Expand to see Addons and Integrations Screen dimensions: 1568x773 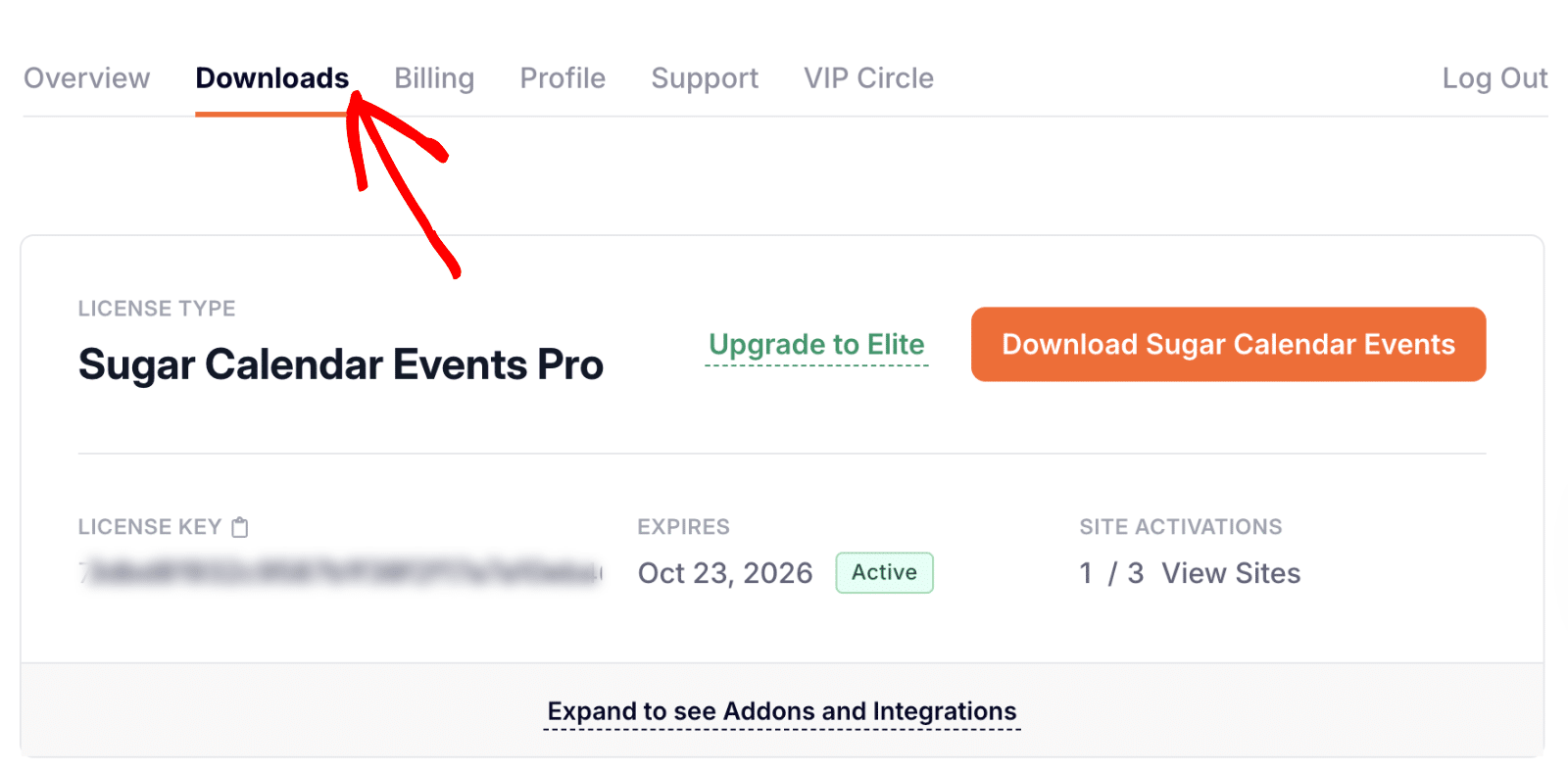click(782, 711)
